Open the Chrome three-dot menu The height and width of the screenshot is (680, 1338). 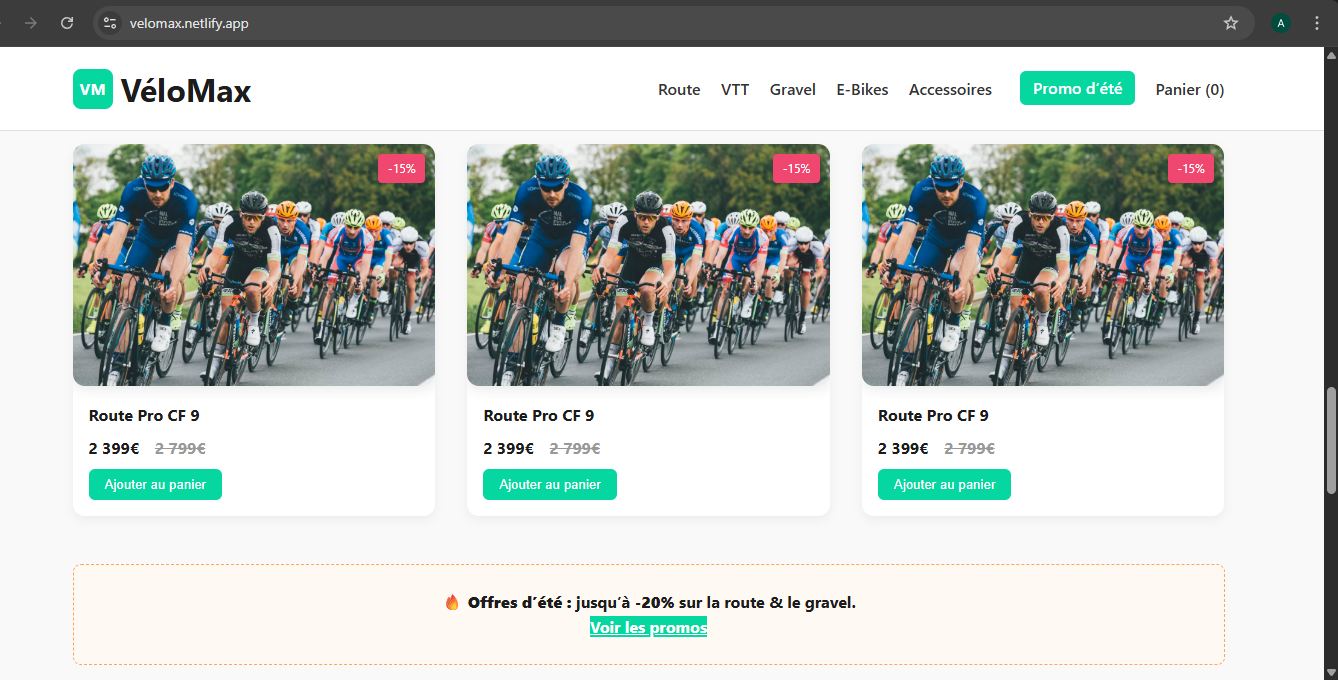(x=1317, y=23)
